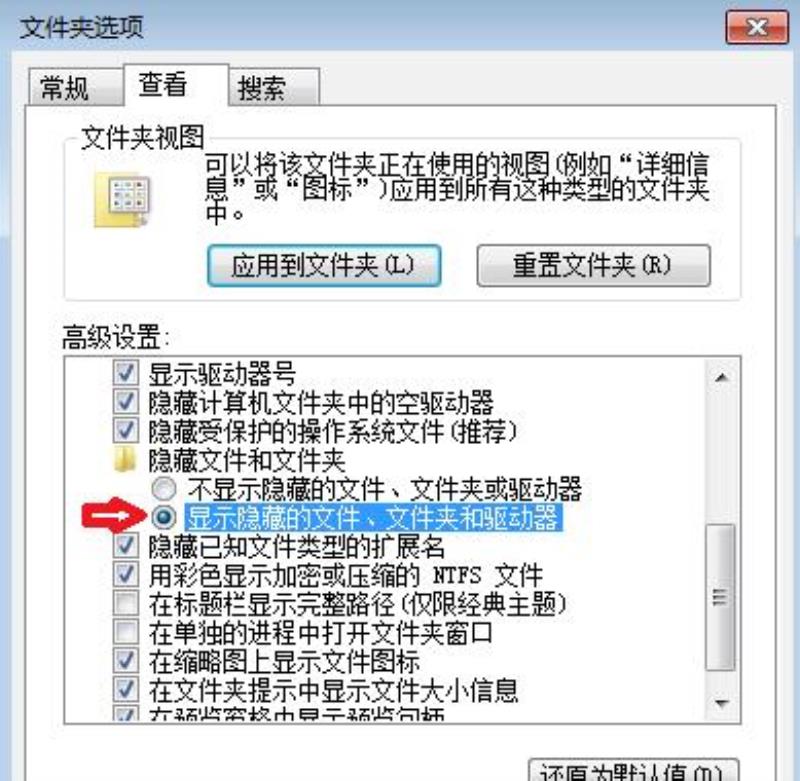Select 显示隐藏的文件、文件夹和驱动器 radio

164,517
